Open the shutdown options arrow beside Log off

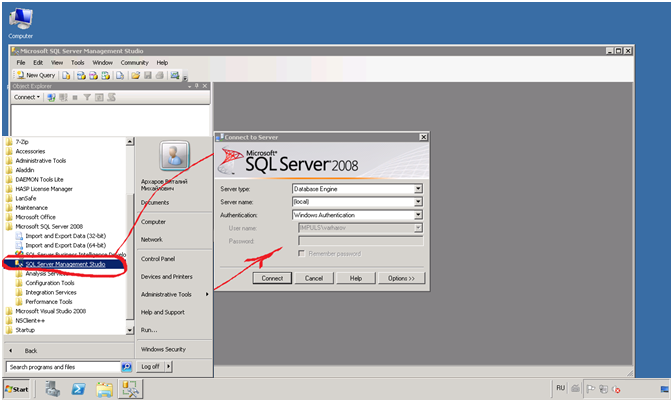(x=168, y=367)
